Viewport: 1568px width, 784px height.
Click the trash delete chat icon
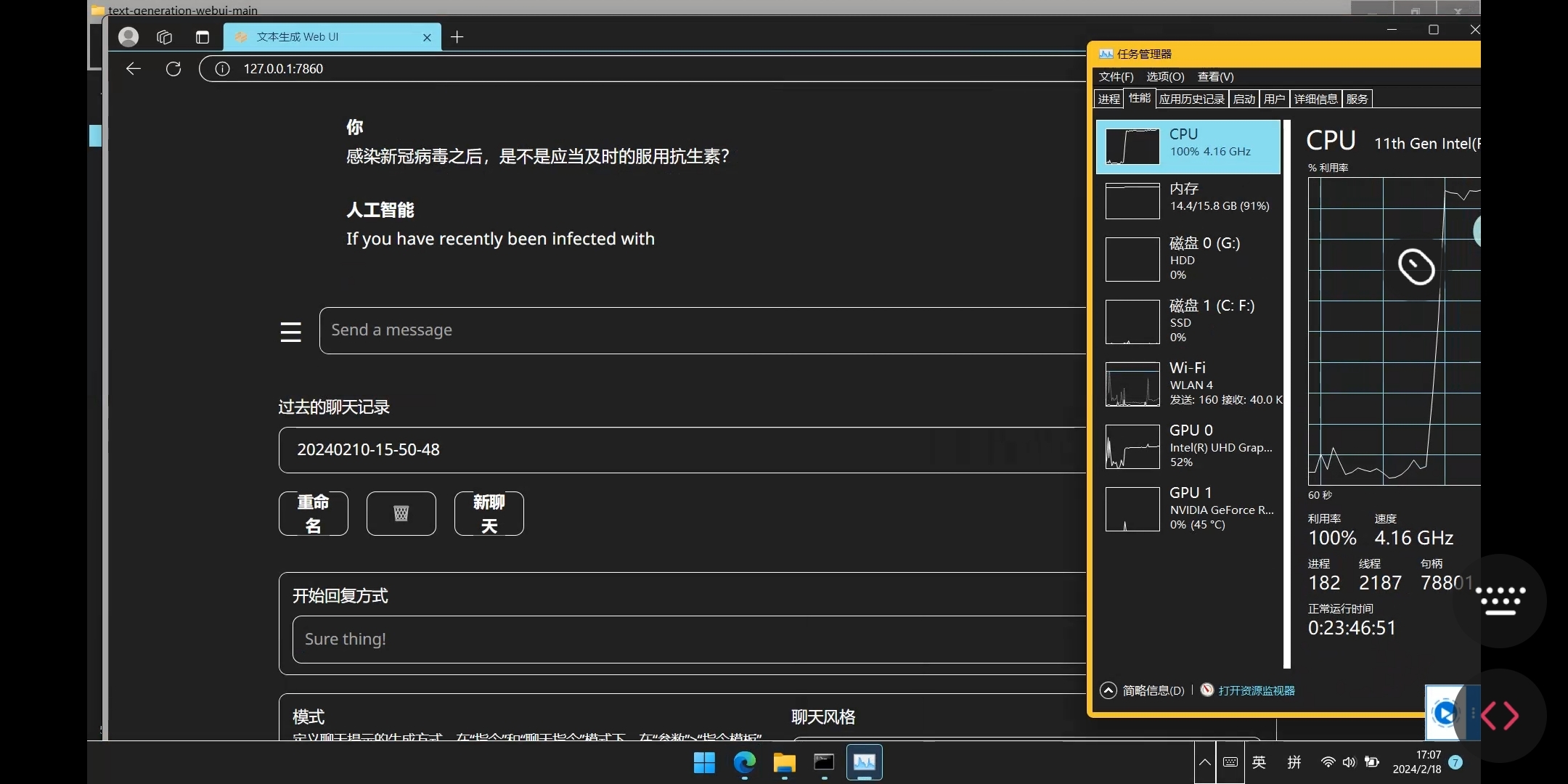point(401,513)
